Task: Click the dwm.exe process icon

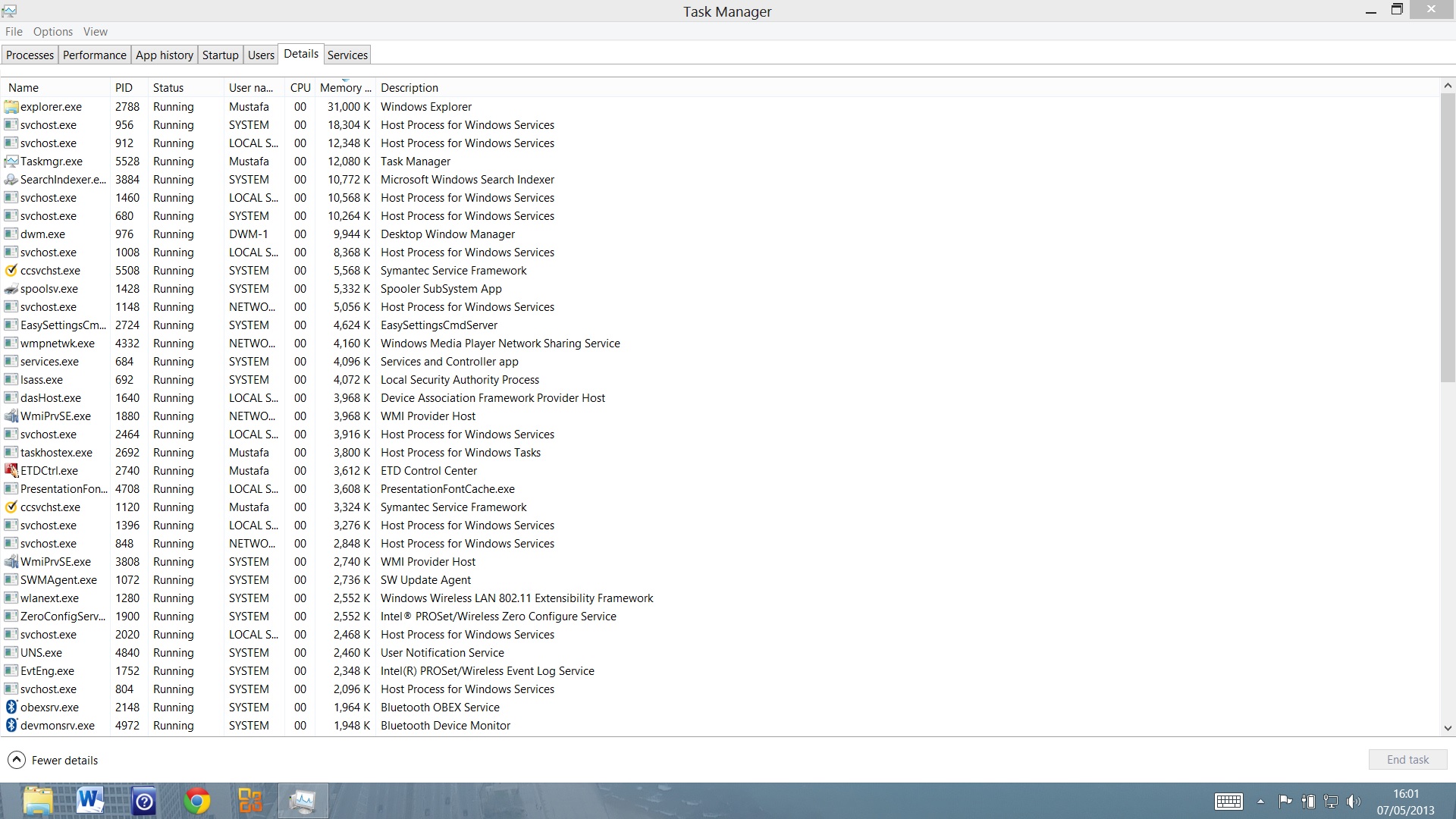Action: click(11, 234)
